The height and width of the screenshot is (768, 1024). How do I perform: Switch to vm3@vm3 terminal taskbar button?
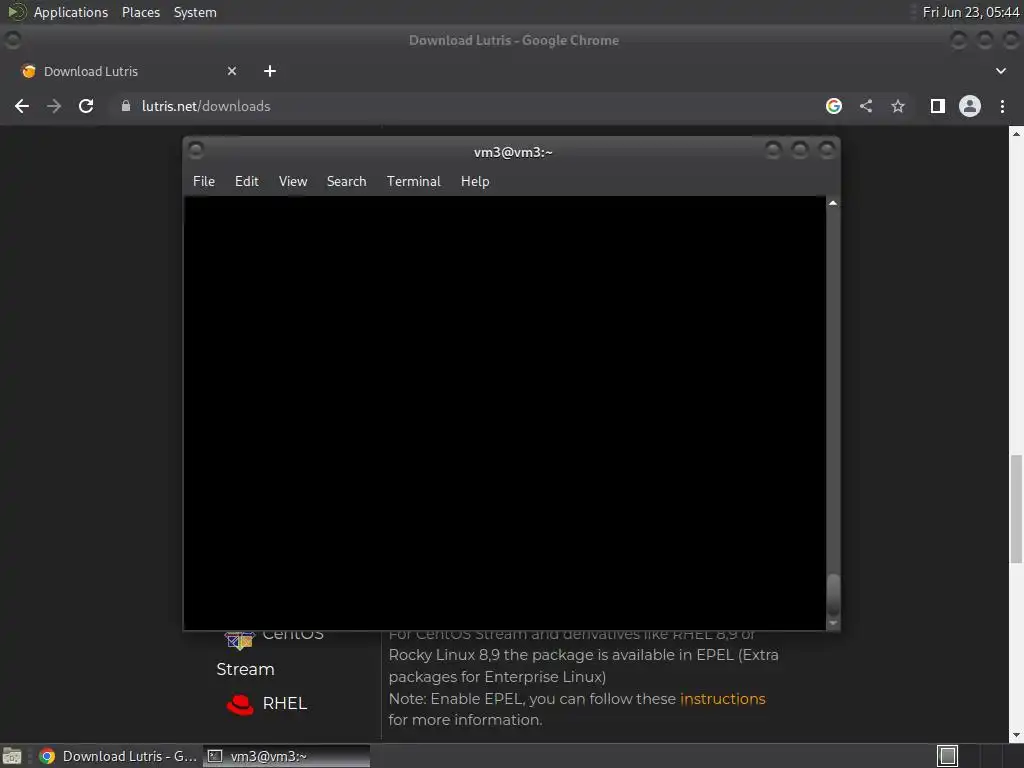click(x=286, y=756)
